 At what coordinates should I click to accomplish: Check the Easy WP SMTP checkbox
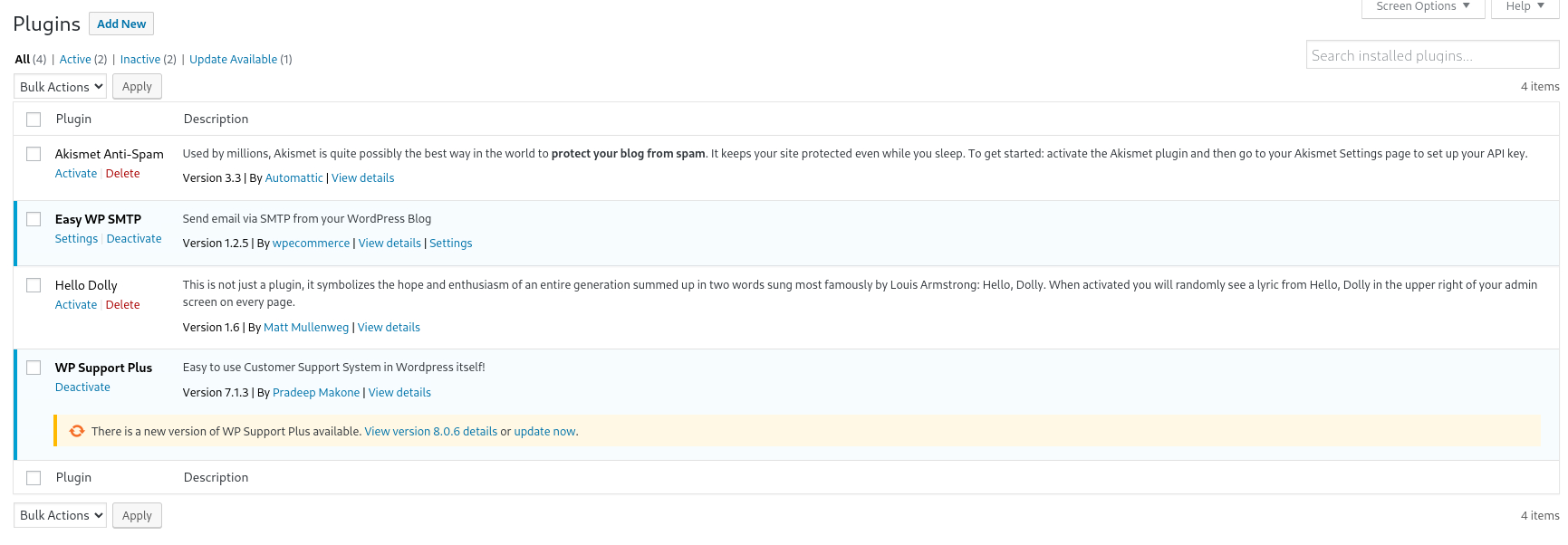[34, 219]
